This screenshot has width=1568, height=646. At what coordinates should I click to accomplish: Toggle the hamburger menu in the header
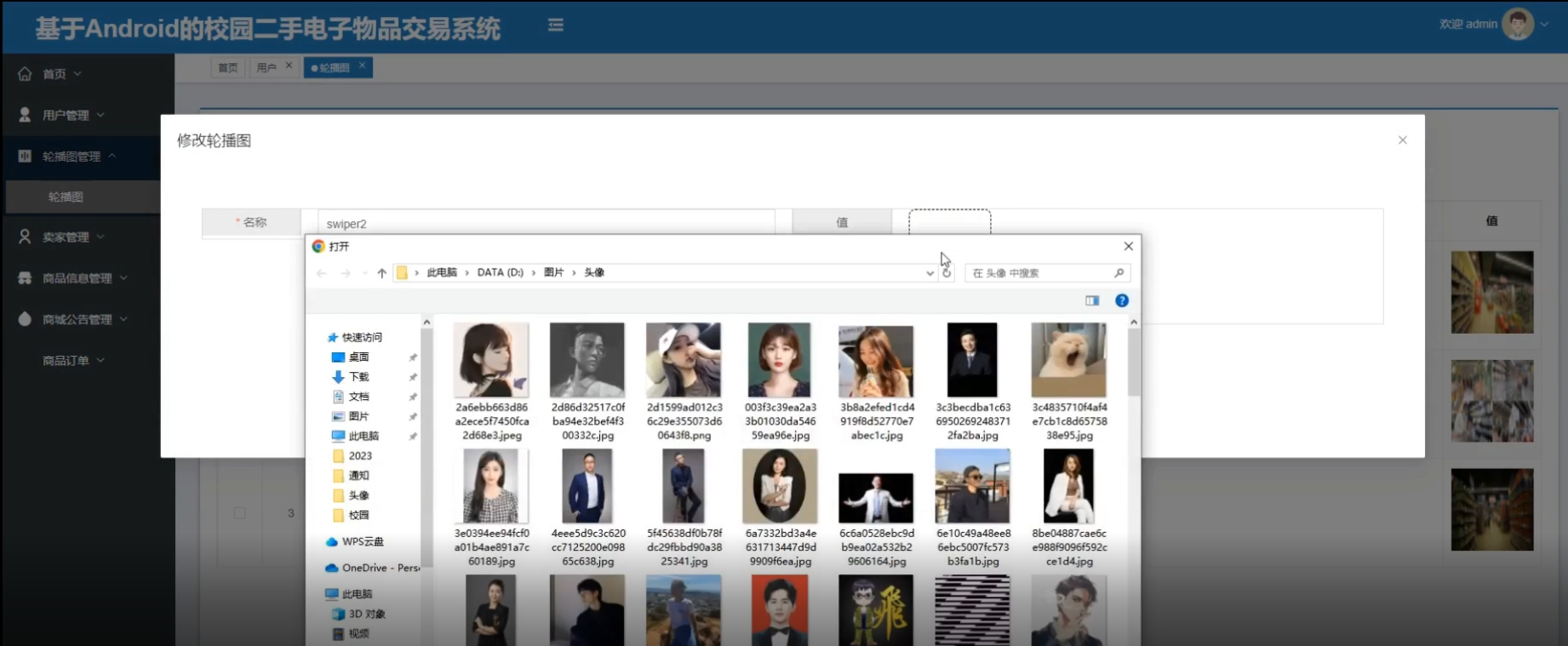[556, 26]
